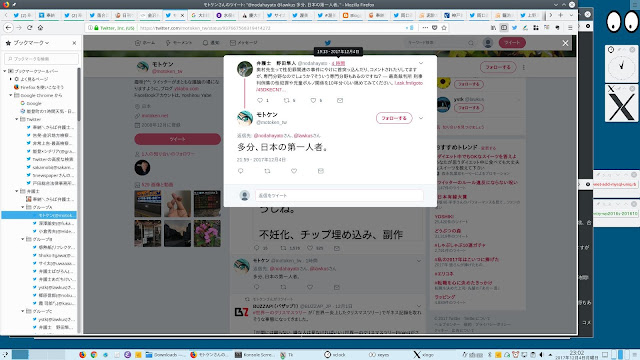Click the Twitter keyword search box

440,42
